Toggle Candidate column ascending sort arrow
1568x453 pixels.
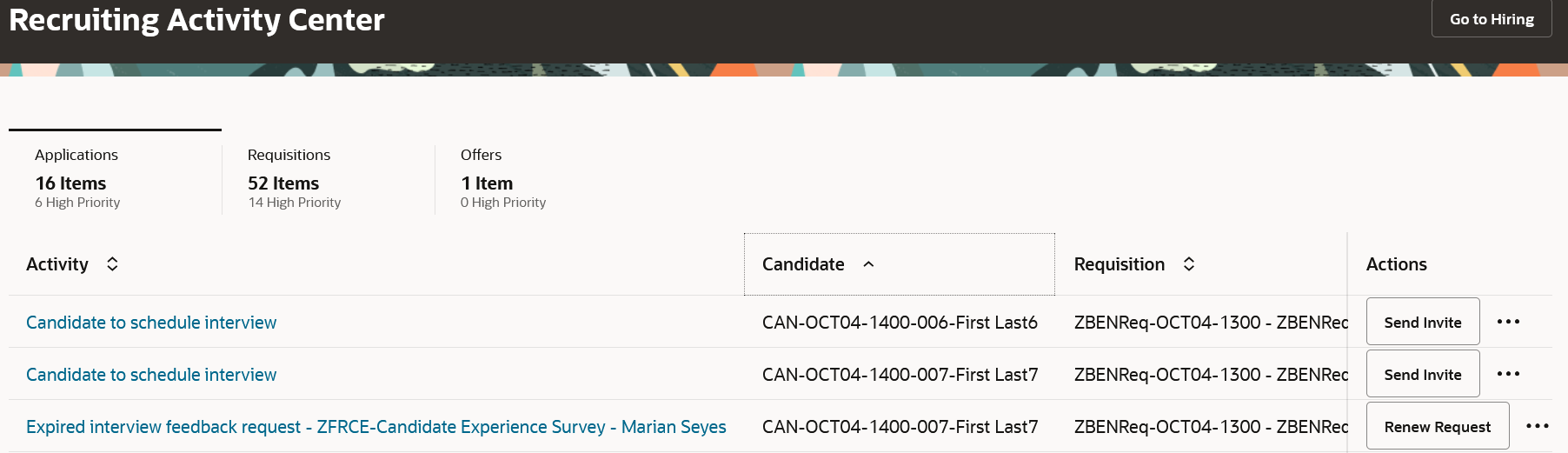868,264
